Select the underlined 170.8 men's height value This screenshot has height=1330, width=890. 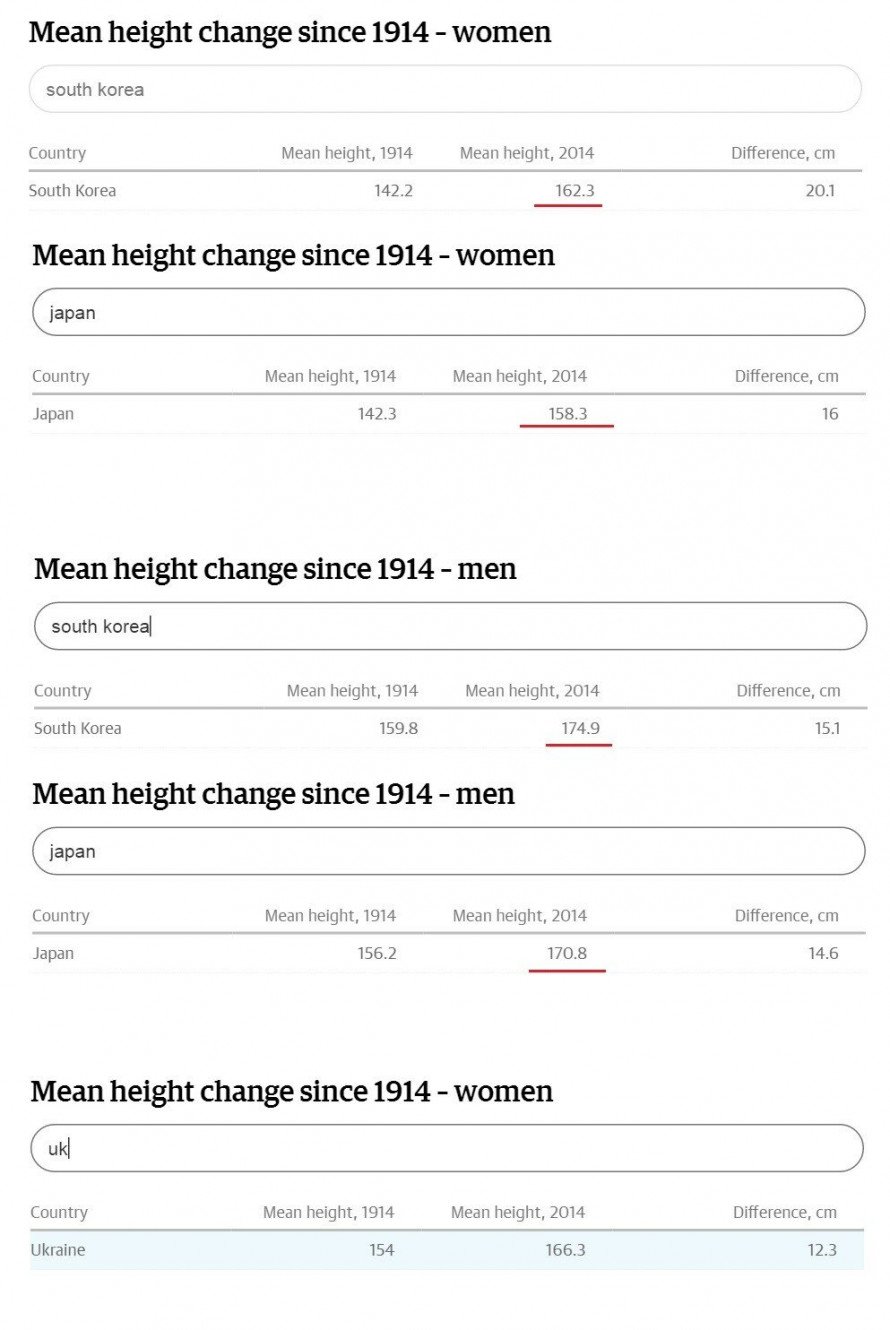click(567, 953)
